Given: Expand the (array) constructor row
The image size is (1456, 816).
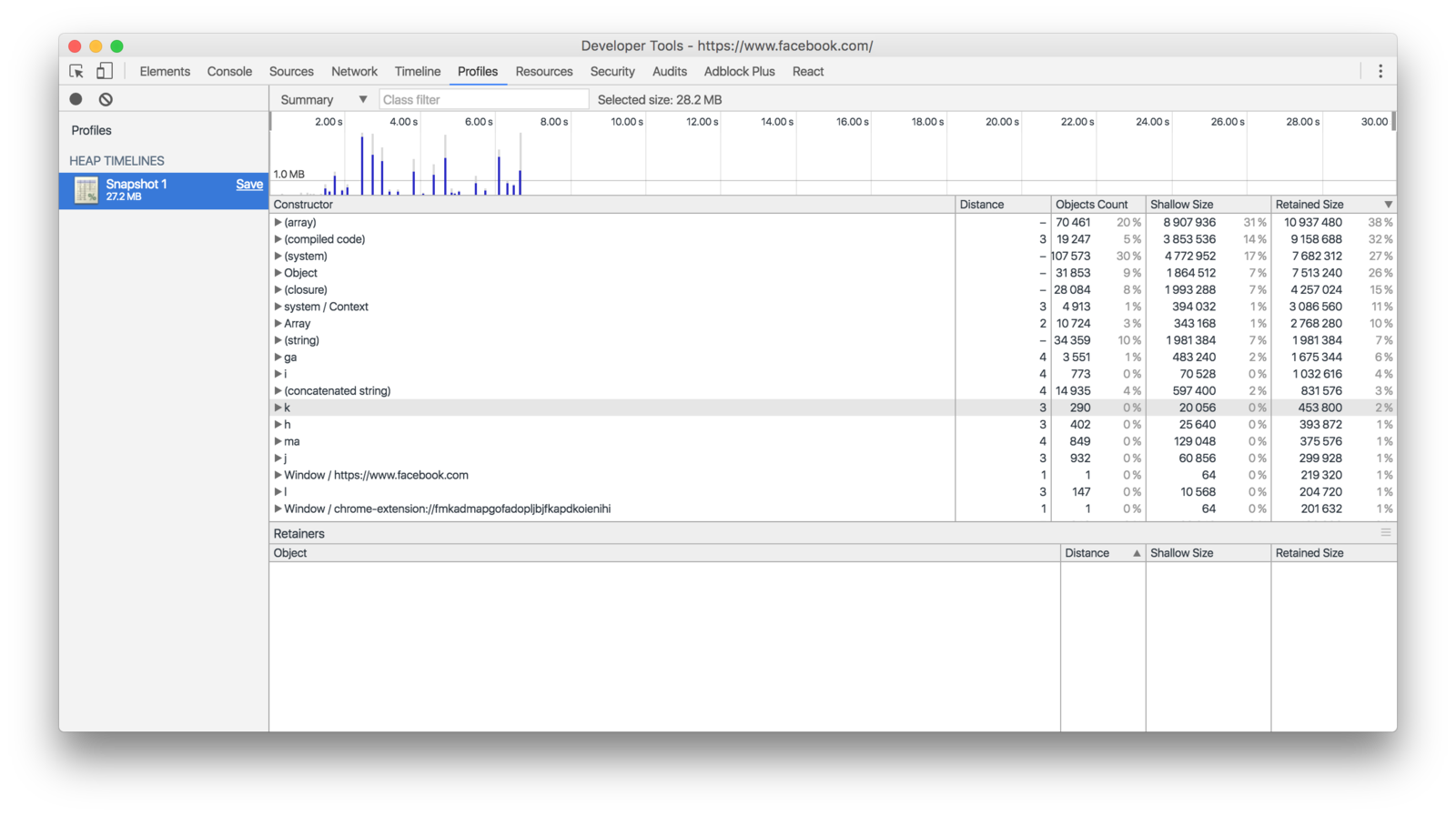Looking at the screenshot, I should [278, 222].
